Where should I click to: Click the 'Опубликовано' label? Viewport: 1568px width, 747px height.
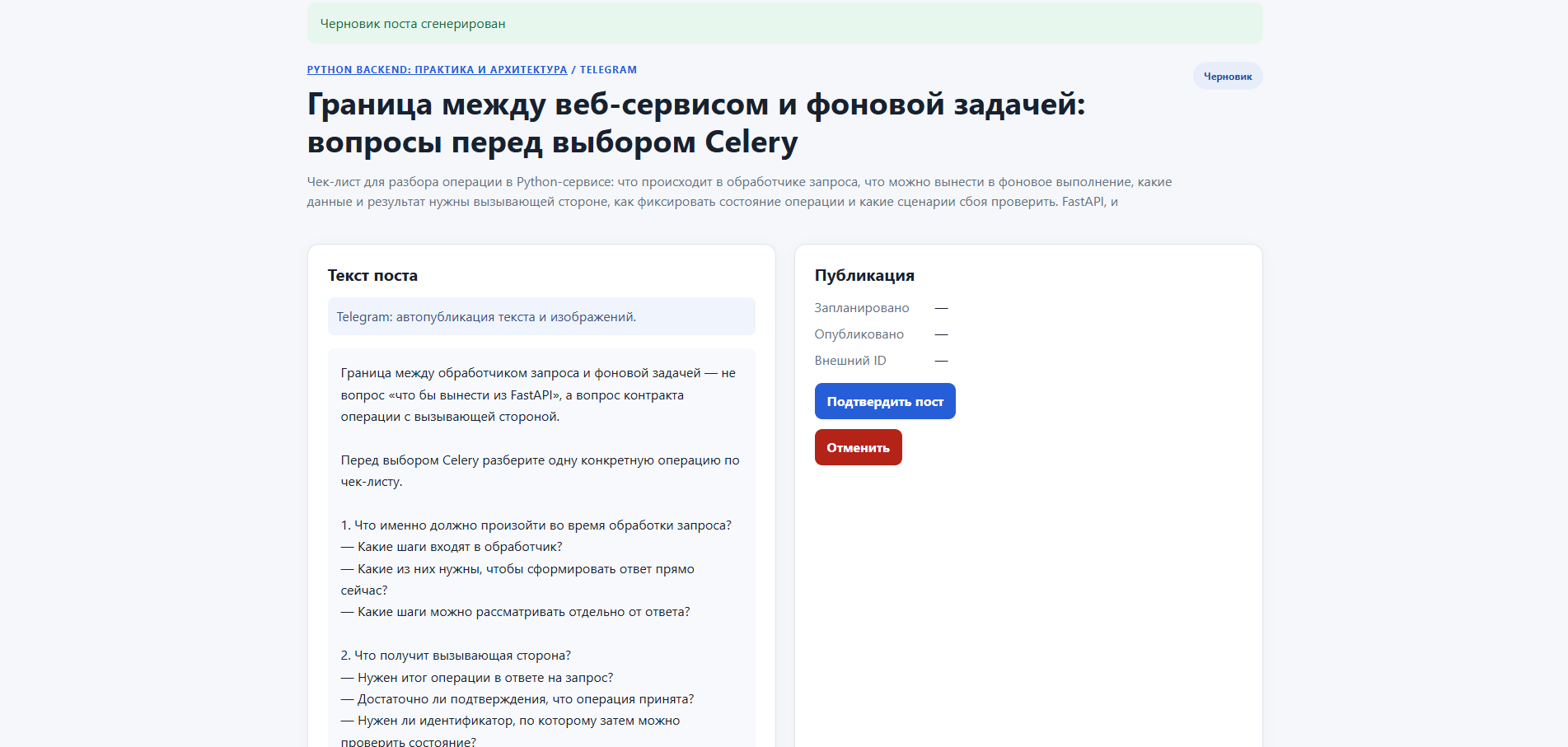point(859,334)
